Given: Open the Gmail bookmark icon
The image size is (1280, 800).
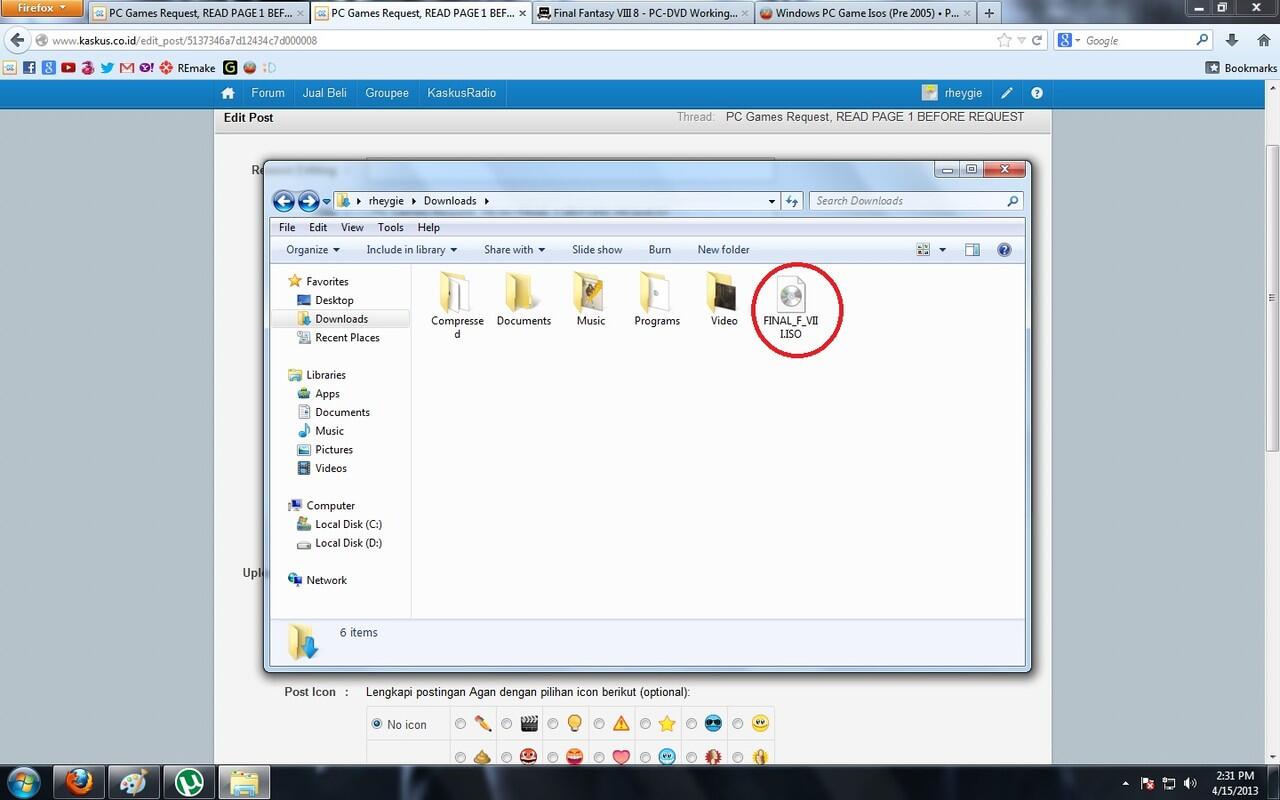Looking at the screenshot, I should (126, 68).
